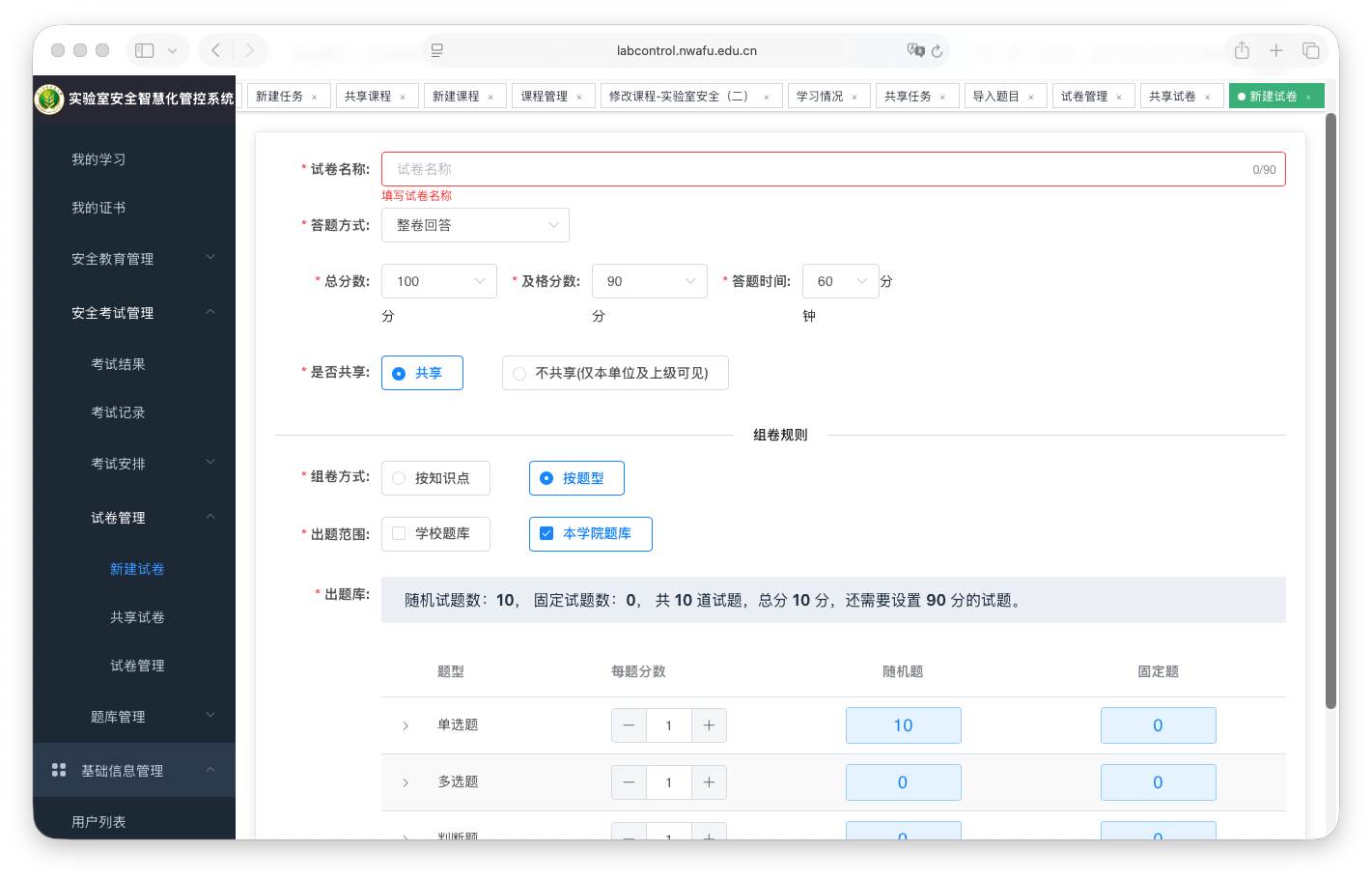Expand 题库管理 sidebar submenu
The width and height of the screenshot is (1372, 880).
point(134,717)
